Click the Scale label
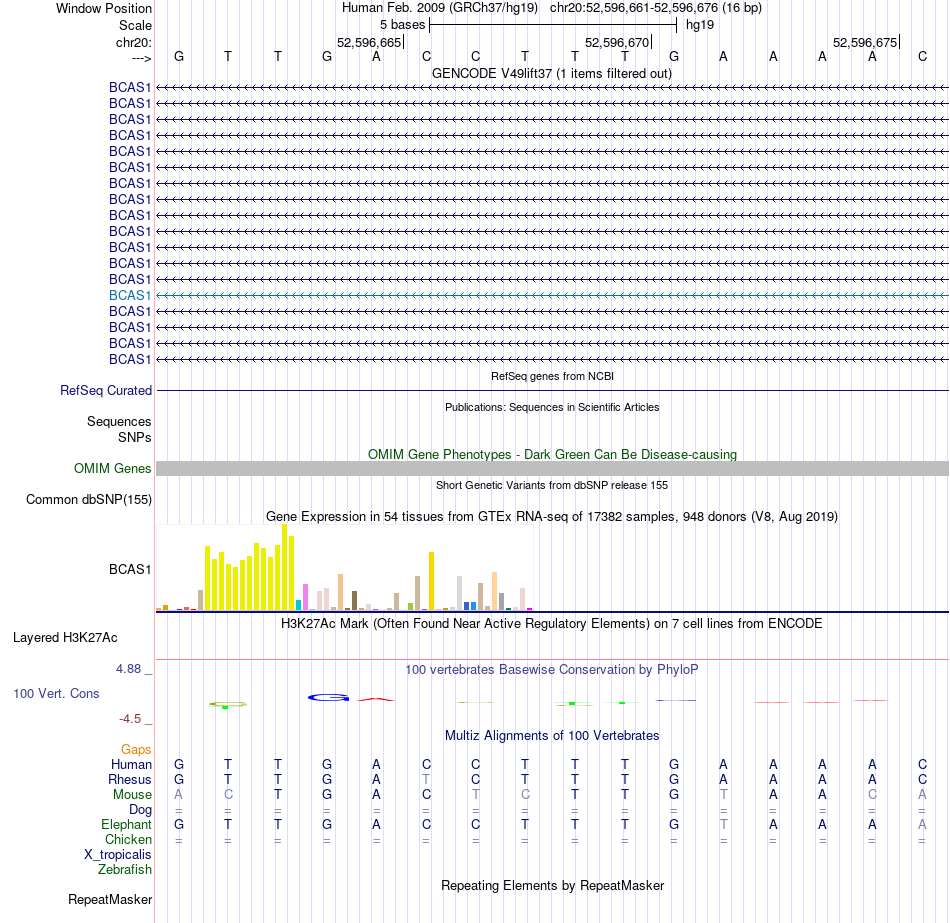This screenshot has height=923, width=950. click(135, 25)
